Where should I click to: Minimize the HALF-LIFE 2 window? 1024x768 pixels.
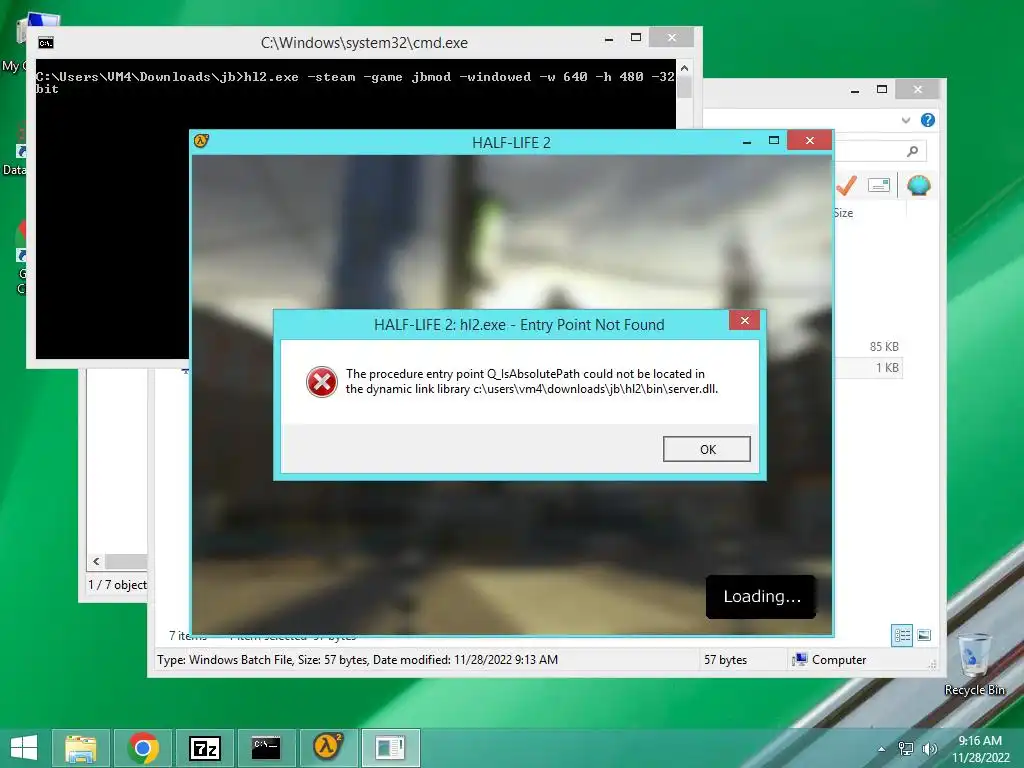coord(746,142)
